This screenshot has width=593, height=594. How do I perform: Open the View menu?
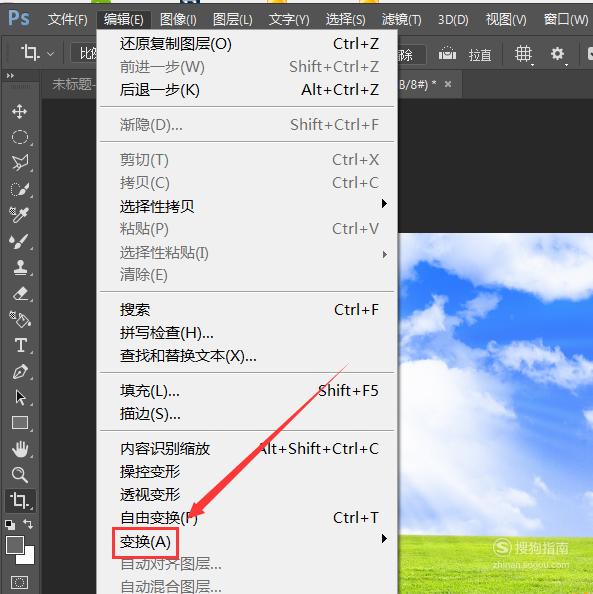pyautogui.click(x=506, y=19)
